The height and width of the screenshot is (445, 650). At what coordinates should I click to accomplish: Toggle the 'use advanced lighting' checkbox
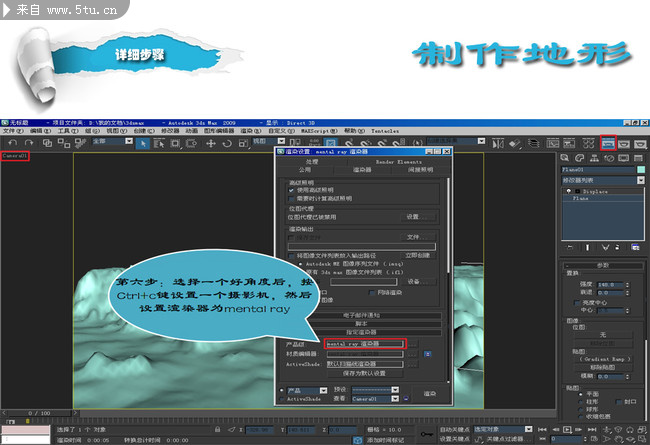(x=291, y=190)
